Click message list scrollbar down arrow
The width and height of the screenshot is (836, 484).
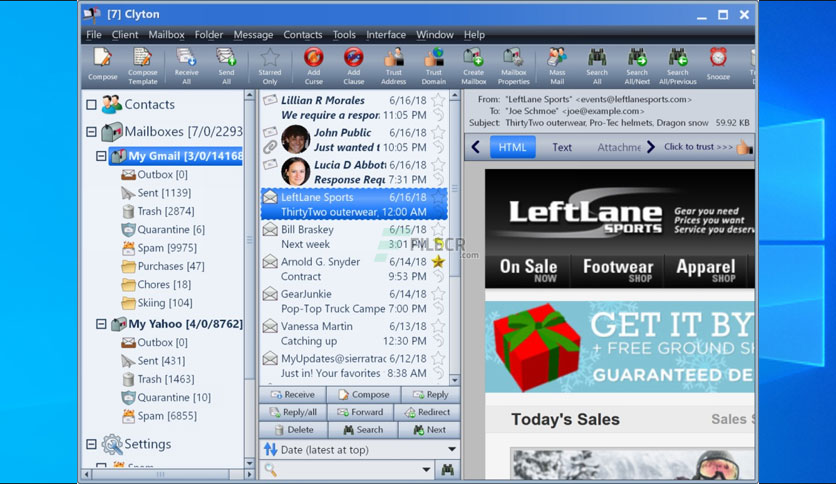[455, 380]
